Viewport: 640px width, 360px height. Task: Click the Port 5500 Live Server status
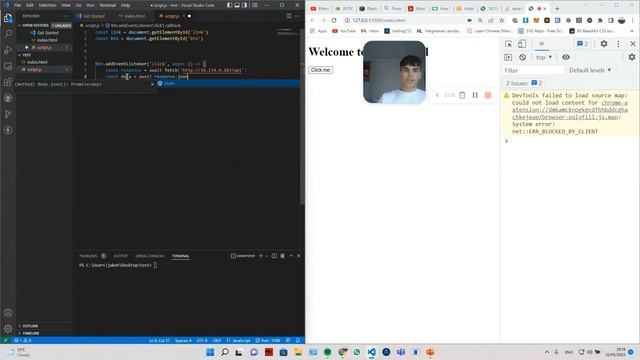(x=268, y=340)
